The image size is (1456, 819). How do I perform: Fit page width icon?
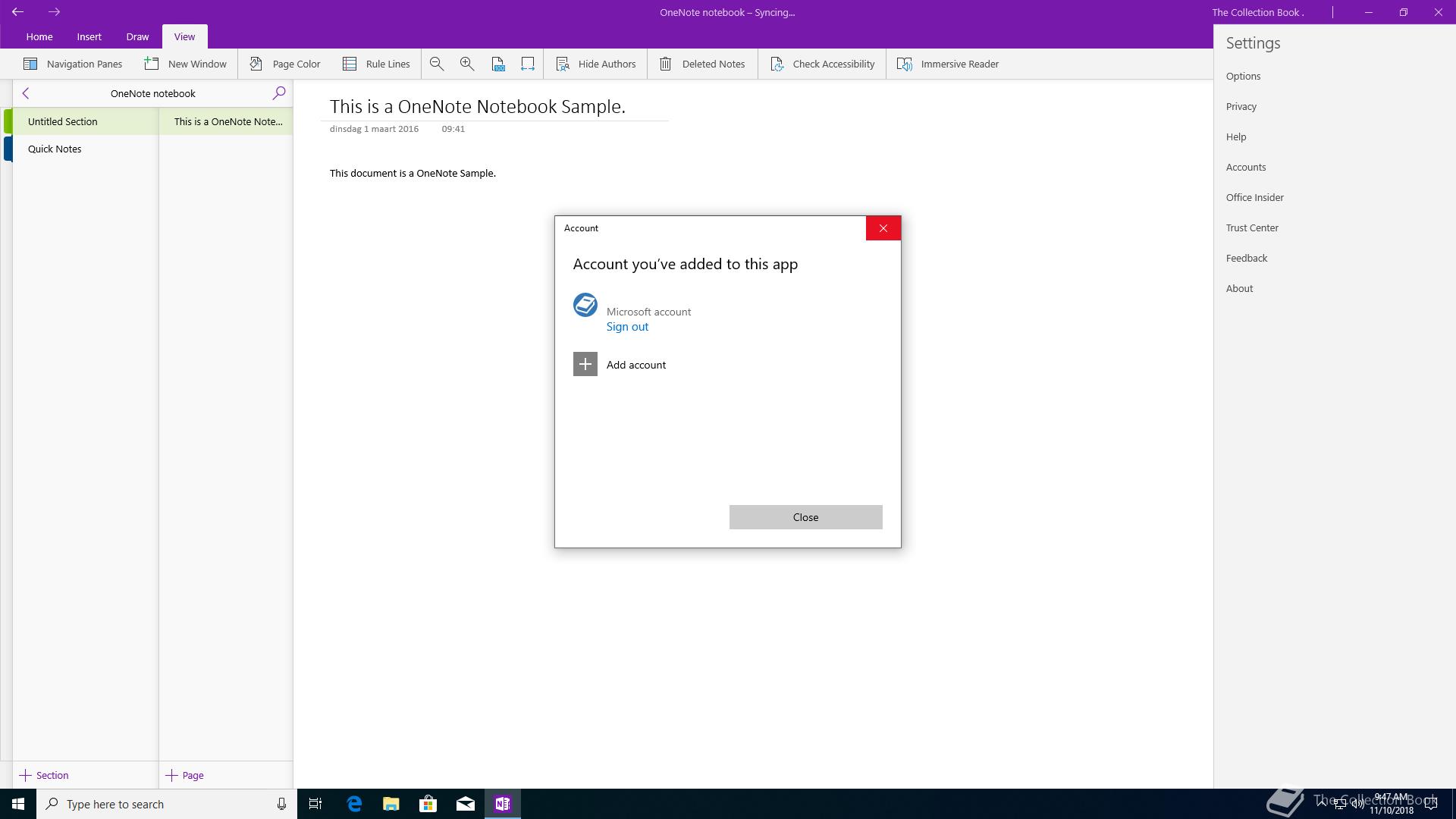[x=528, y=64]
